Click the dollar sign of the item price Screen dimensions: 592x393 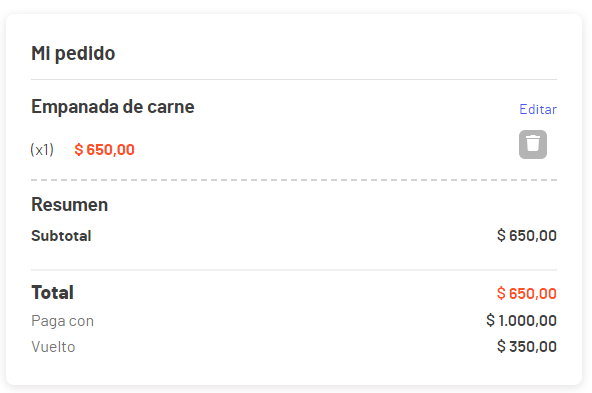click(79, 150)
